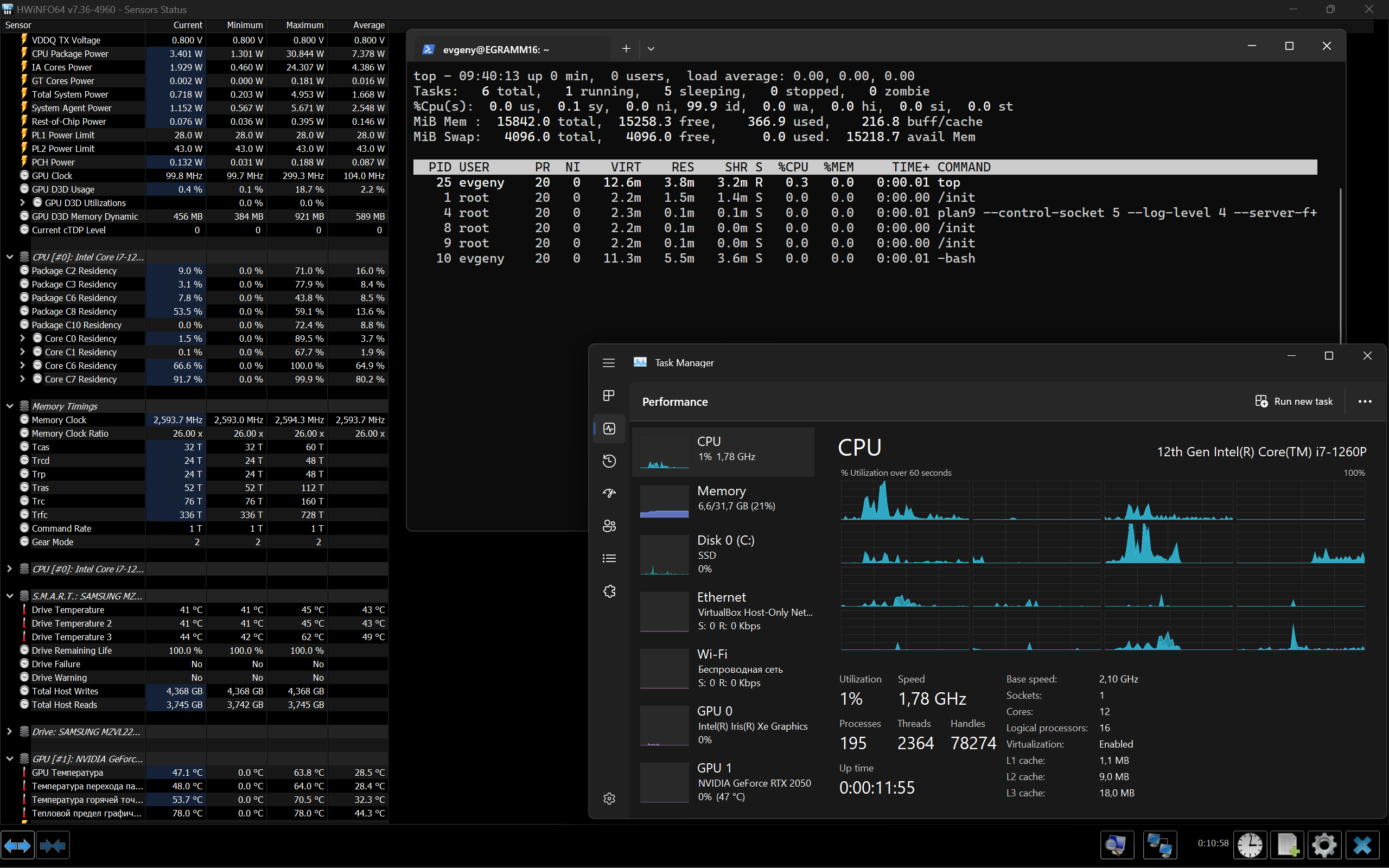
Task: Open Details view in Task Manager sidebar
Action: tap(608, 558)
